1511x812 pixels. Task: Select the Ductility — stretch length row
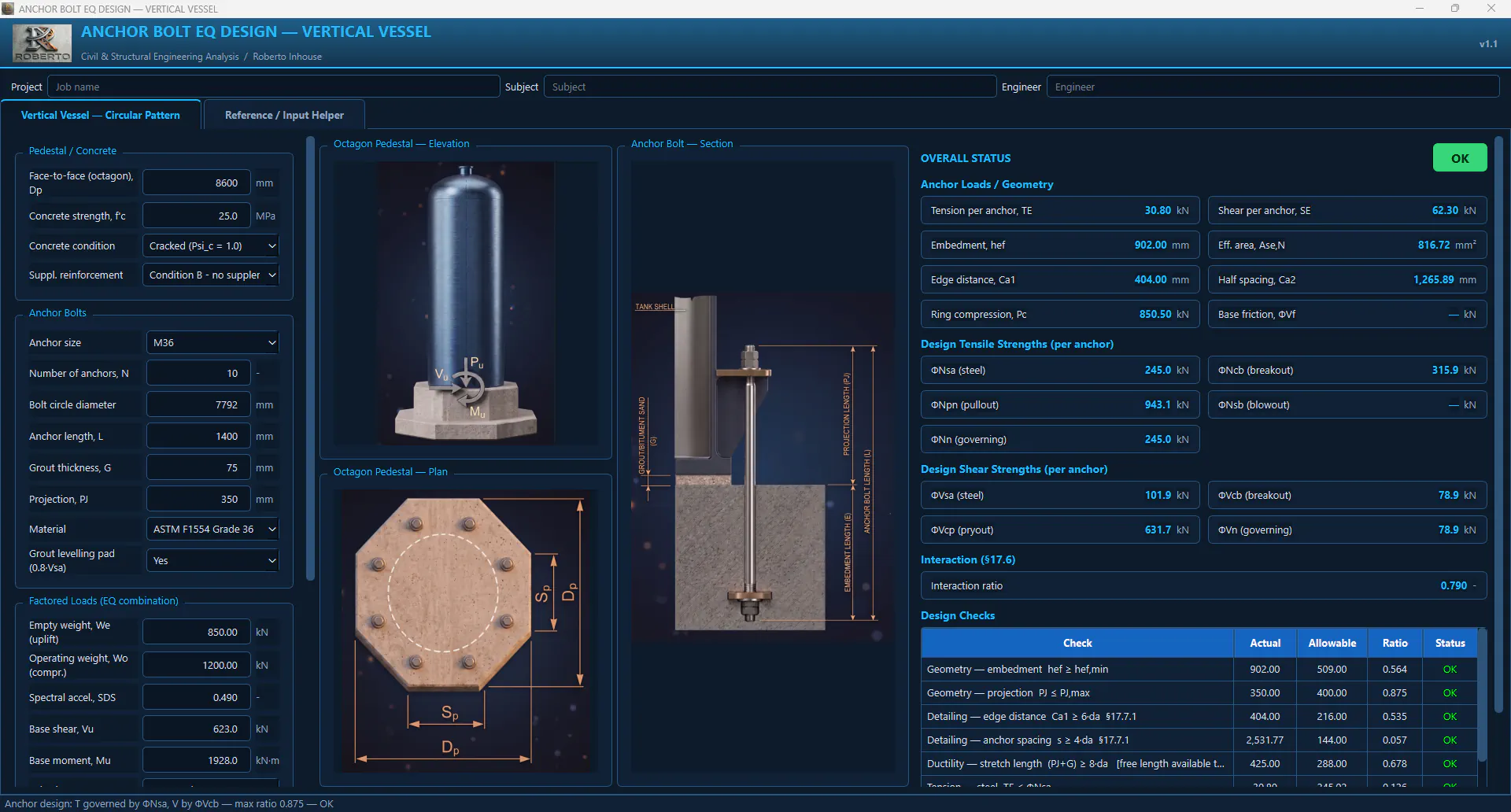[x=1199, y=763]
